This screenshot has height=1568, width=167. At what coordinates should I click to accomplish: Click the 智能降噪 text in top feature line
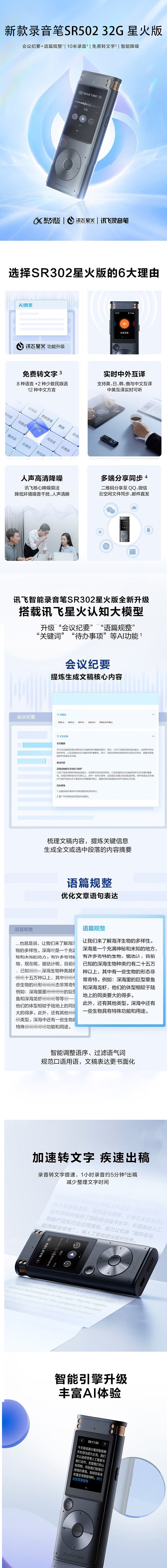[x=130, y=46]
